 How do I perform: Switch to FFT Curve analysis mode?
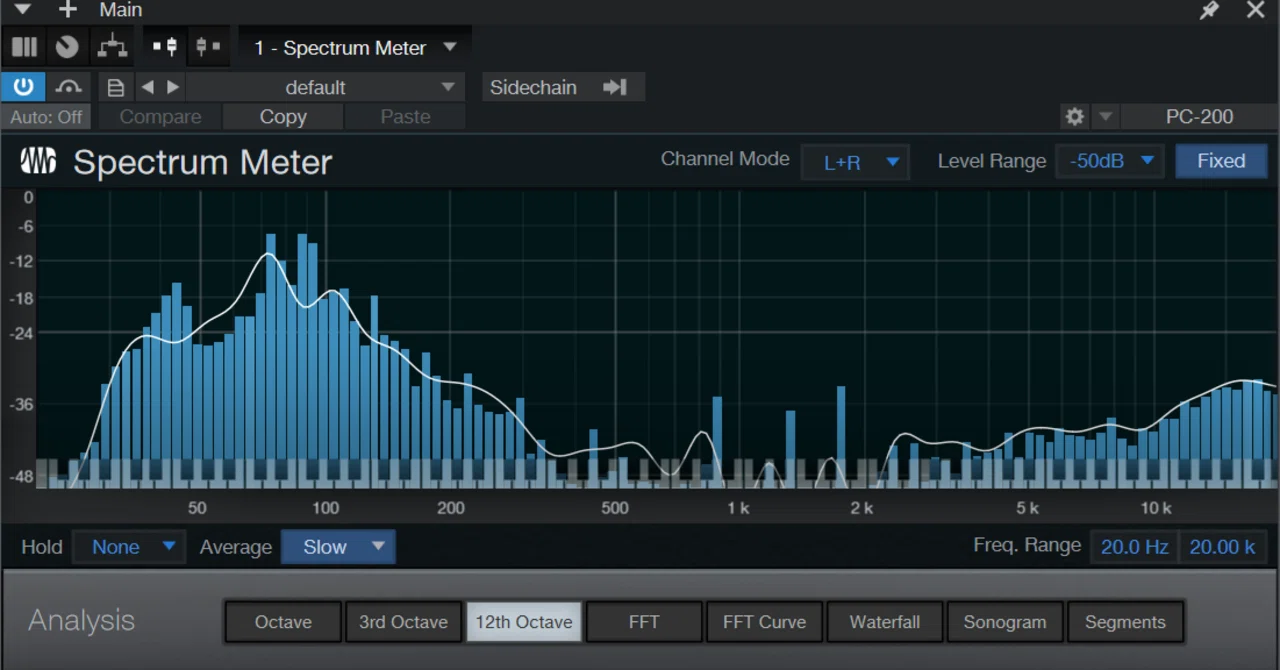pos(764,622)
